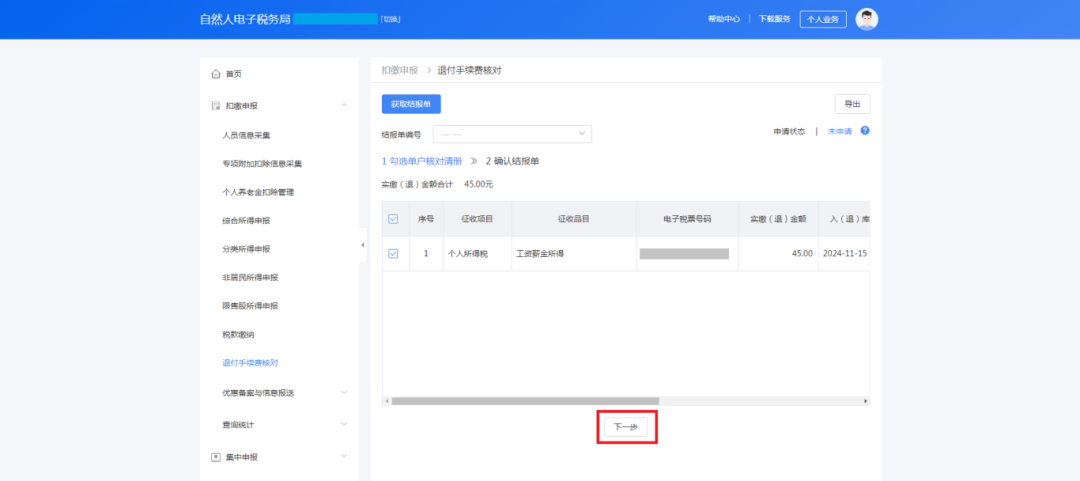Click the blue 获取结报单 button
Image resolution: width=1080 pixels, height=481 pixels.
tap(411, 104)
